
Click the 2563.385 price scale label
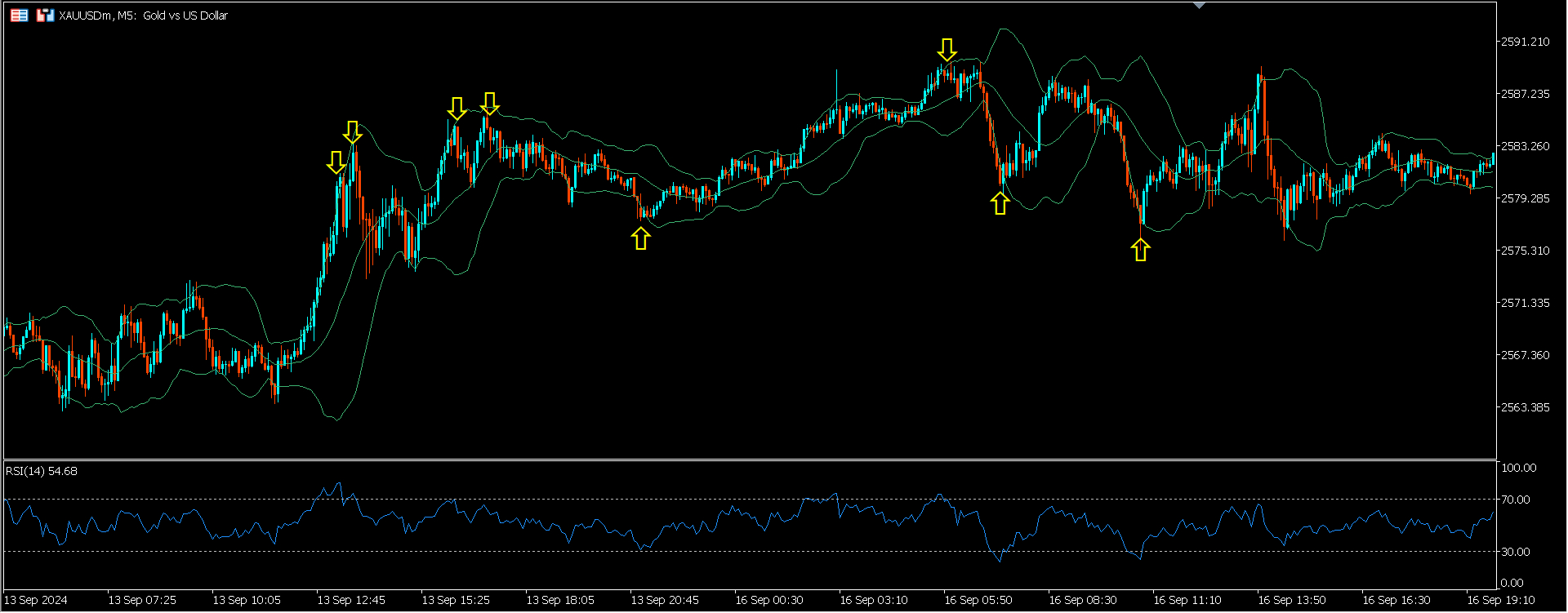point(1525,407)
